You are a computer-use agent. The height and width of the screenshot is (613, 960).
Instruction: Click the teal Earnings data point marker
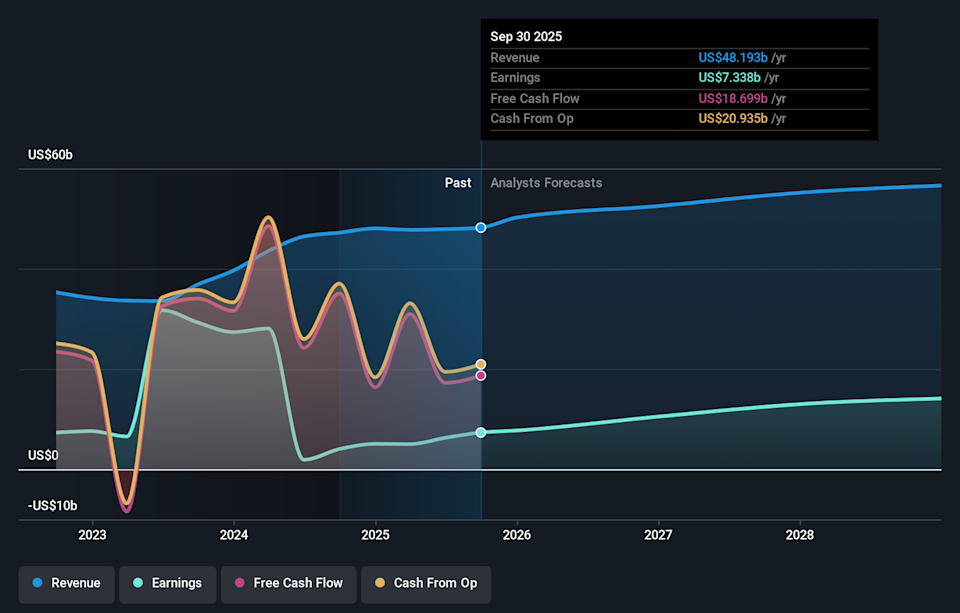pyautogui.click(x=481, y=433)
